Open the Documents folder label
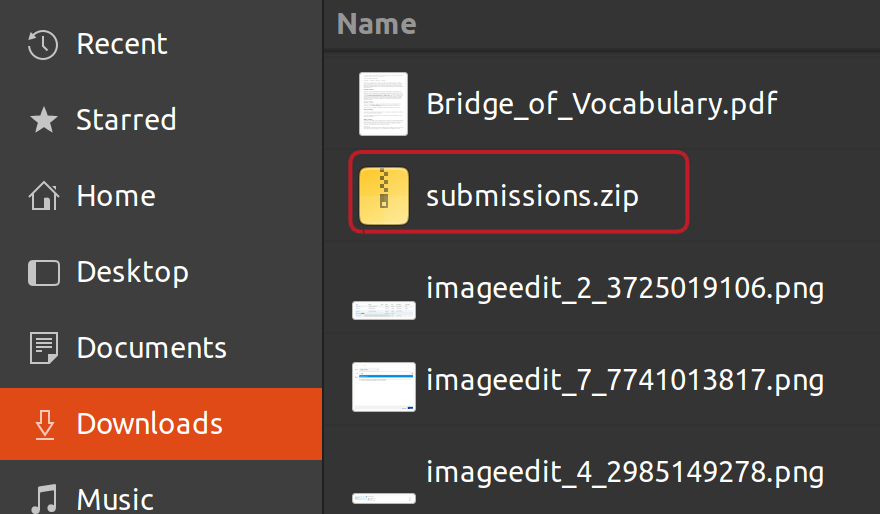This screenshot has height=514, width=880. [151, 348]
